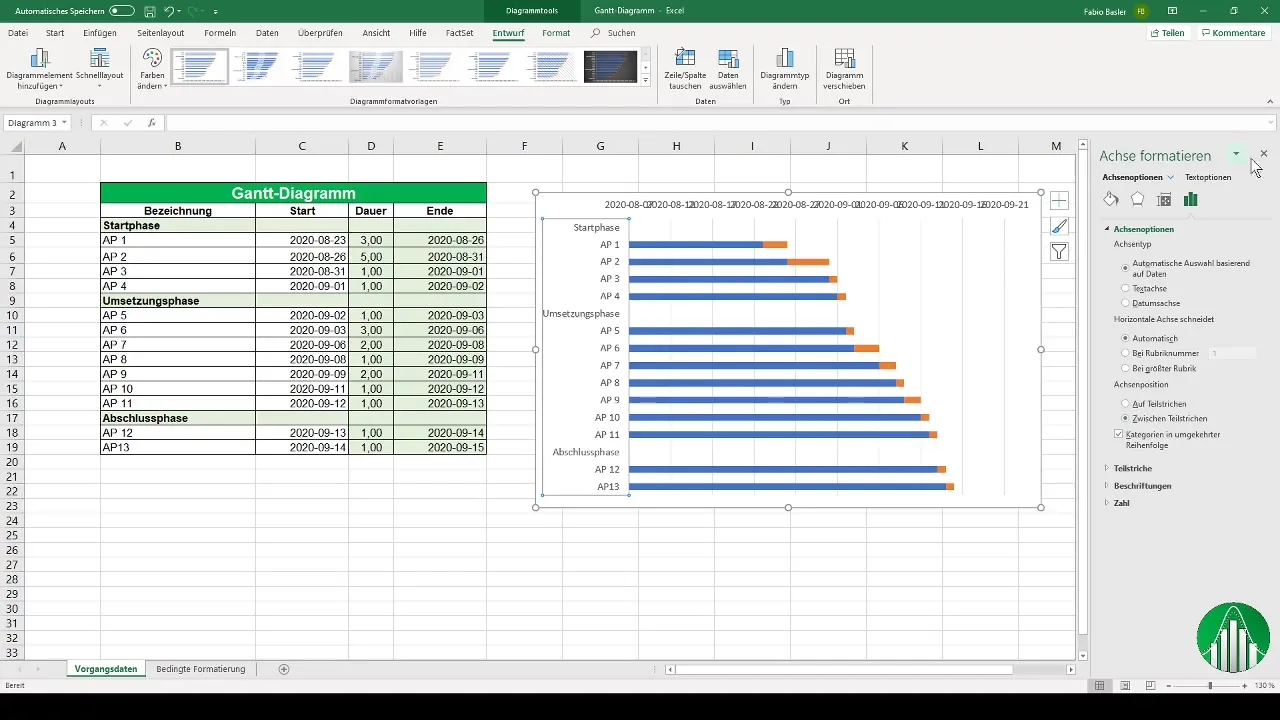Click chart elements plus button
1280x720 pixels.
pyautogui.click(x=1060, y=200)
